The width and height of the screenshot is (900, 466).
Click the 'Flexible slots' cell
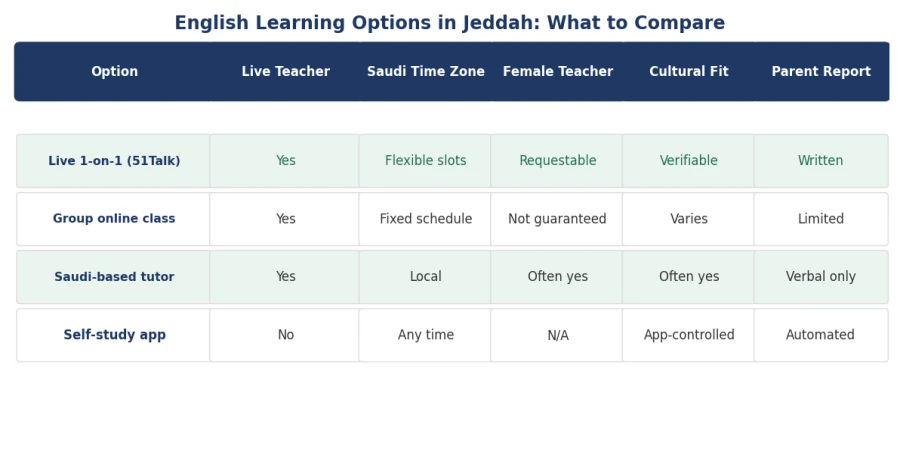(x=425, y=161)
